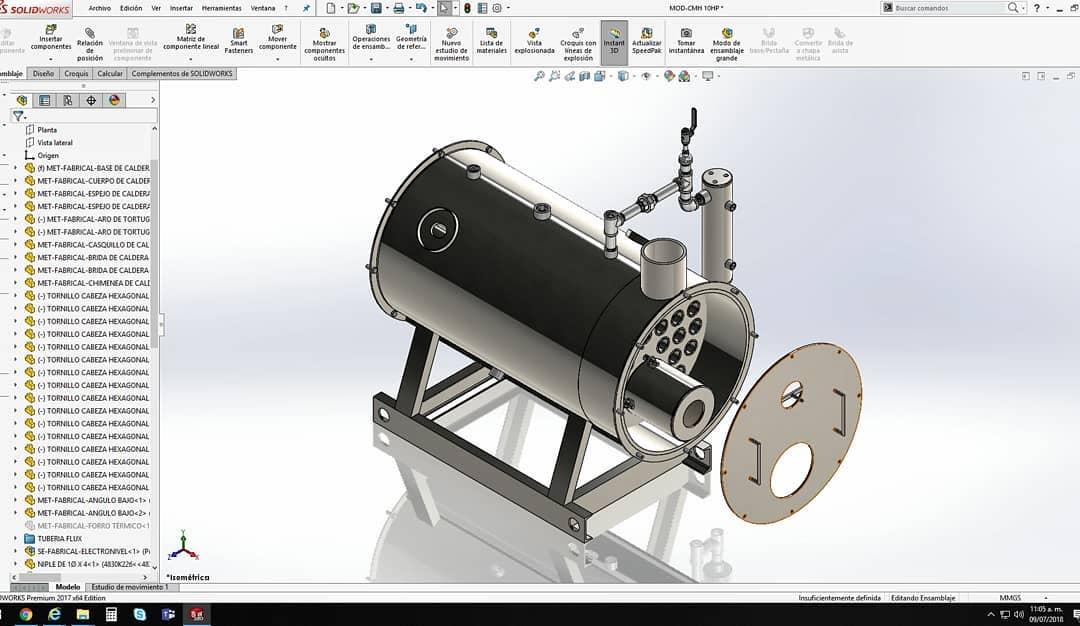The width and height of the screenshot is (1080, 626).
Task: Toggle Modo de ensamblaje grande
Action: (727, 45)
